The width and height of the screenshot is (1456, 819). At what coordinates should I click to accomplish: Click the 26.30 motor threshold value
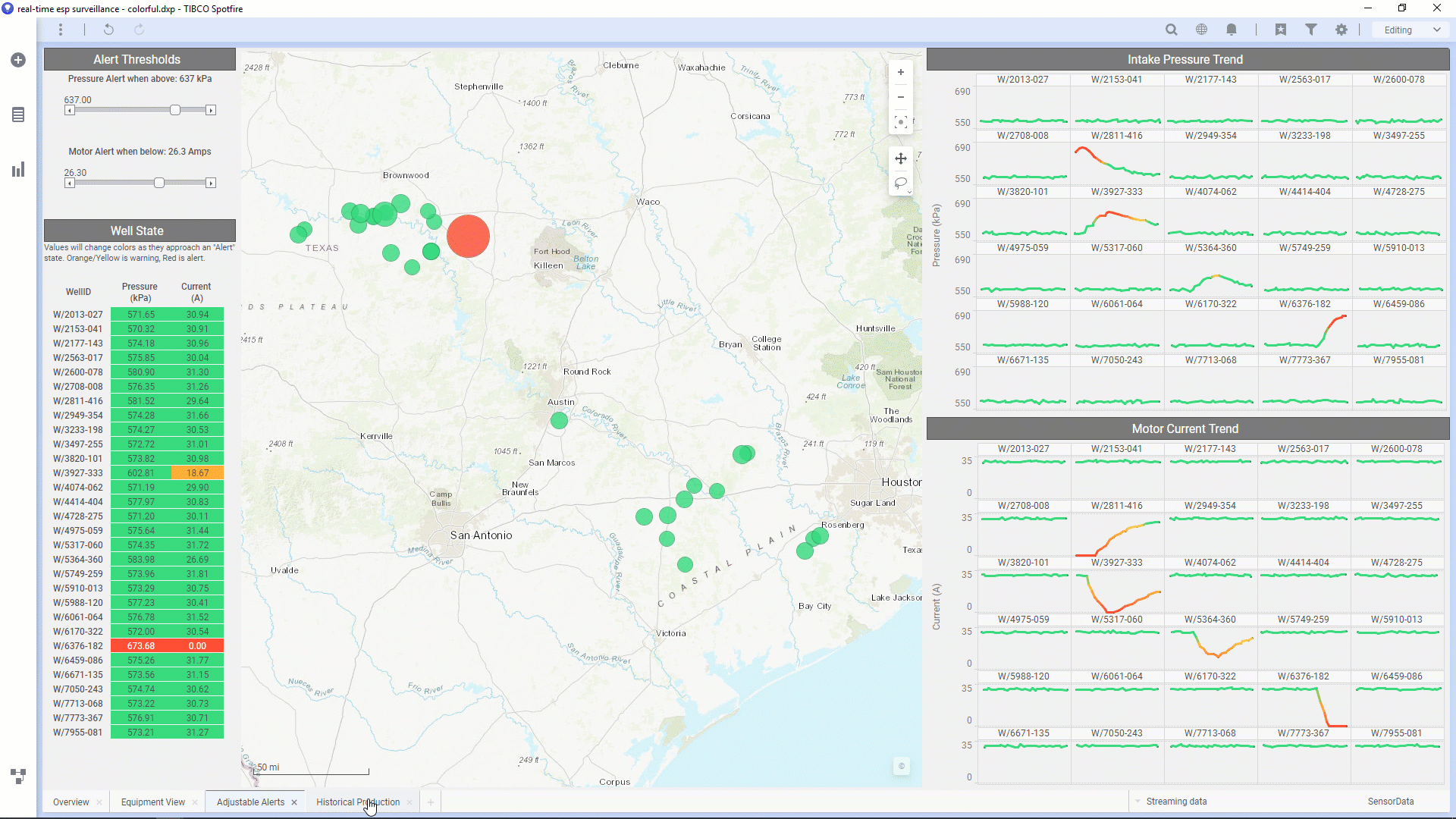pos(75,173)
